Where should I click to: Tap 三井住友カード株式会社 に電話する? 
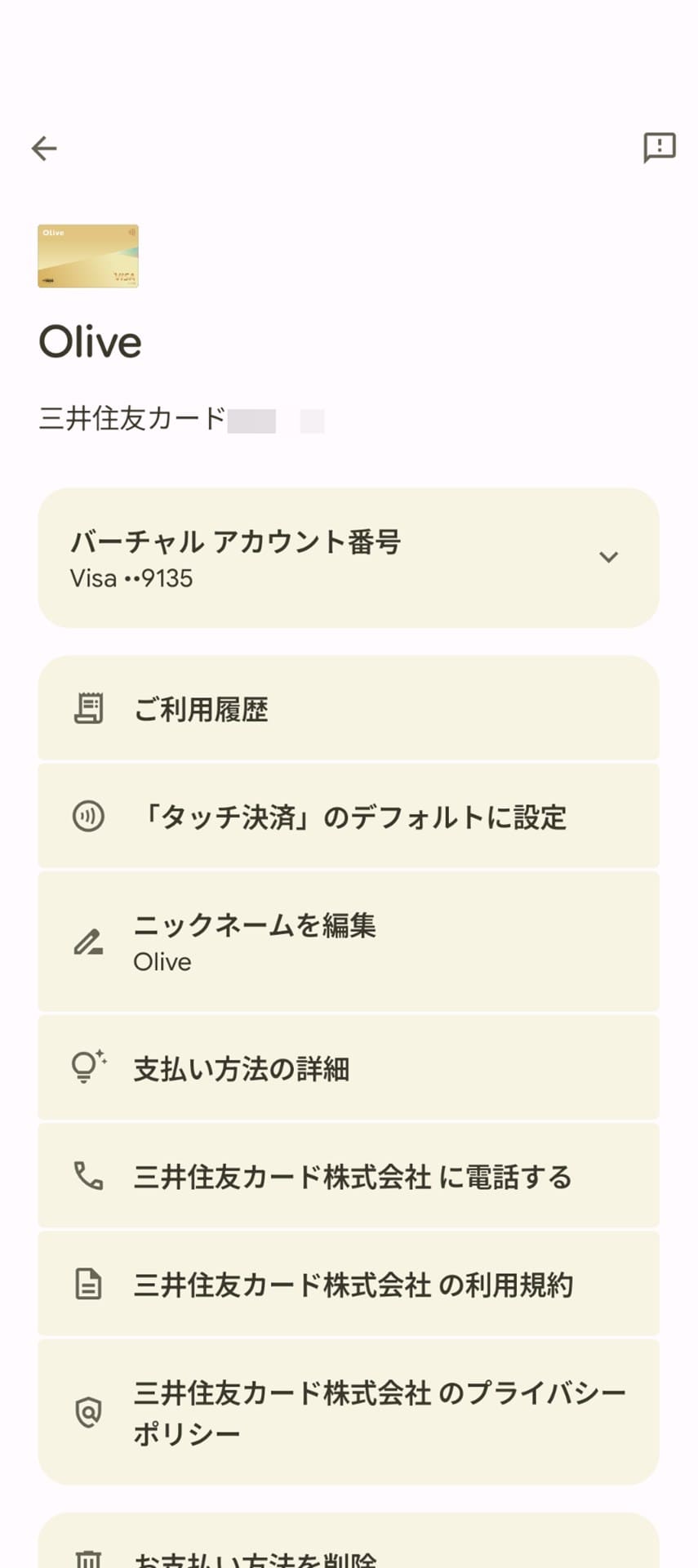coord(349,1176)
